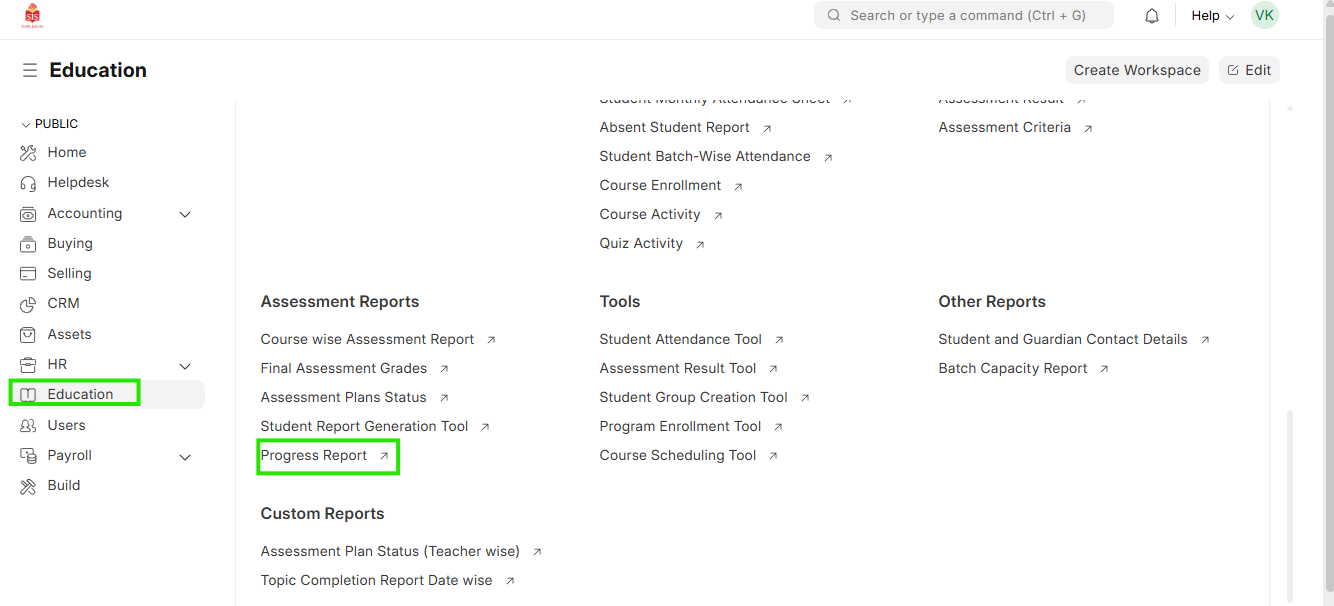The width and height of the screenshot is (1334, 606).
Task: Click the Helpdesk headset icon in sidebar
Action: point(28,183)
